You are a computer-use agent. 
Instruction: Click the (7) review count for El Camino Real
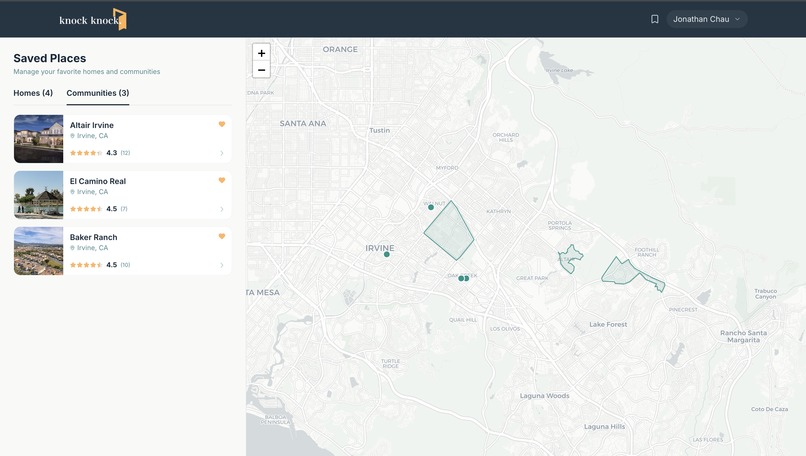(x=124, y=209)
